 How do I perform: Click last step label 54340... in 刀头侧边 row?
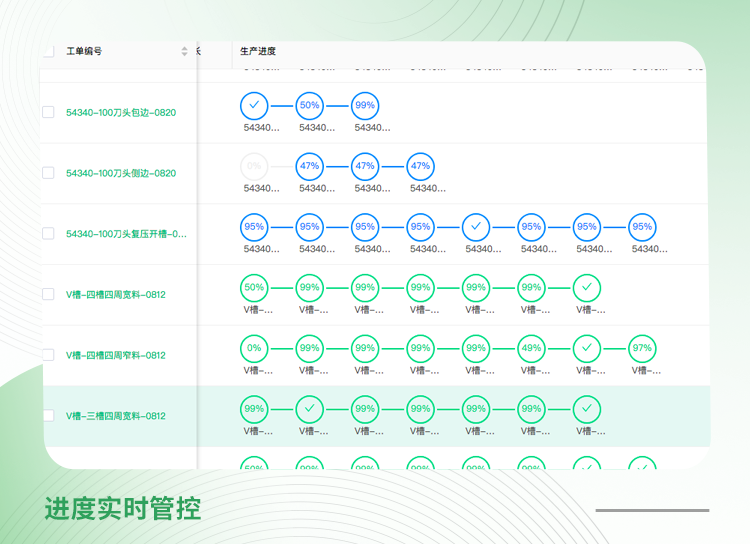click(428, 189)
